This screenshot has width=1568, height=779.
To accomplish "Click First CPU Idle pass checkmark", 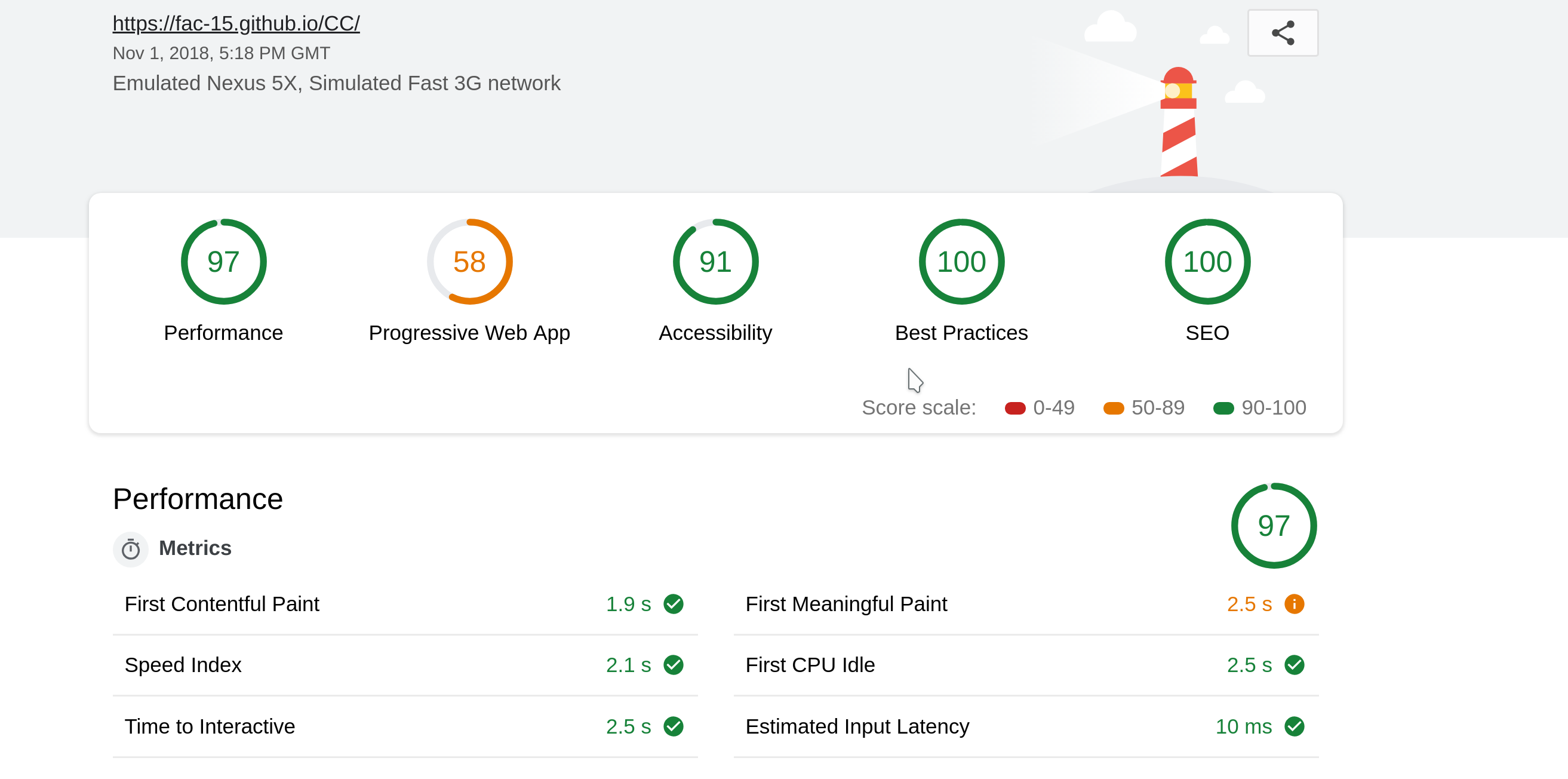I will [1294, 665].
